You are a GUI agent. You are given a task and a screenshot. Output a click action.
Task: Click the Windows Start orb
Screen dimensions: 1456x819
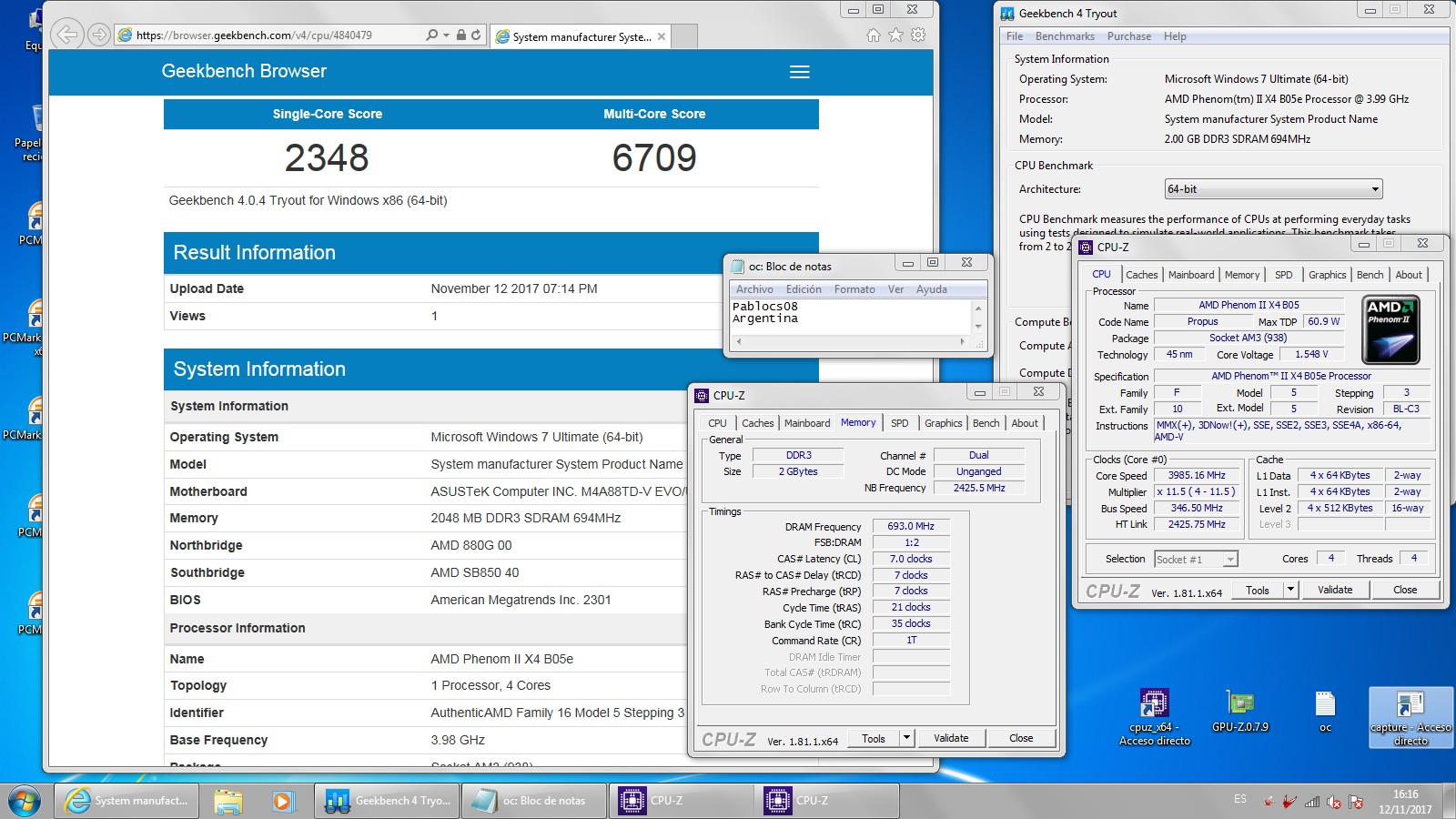click(x=25, y=801)
